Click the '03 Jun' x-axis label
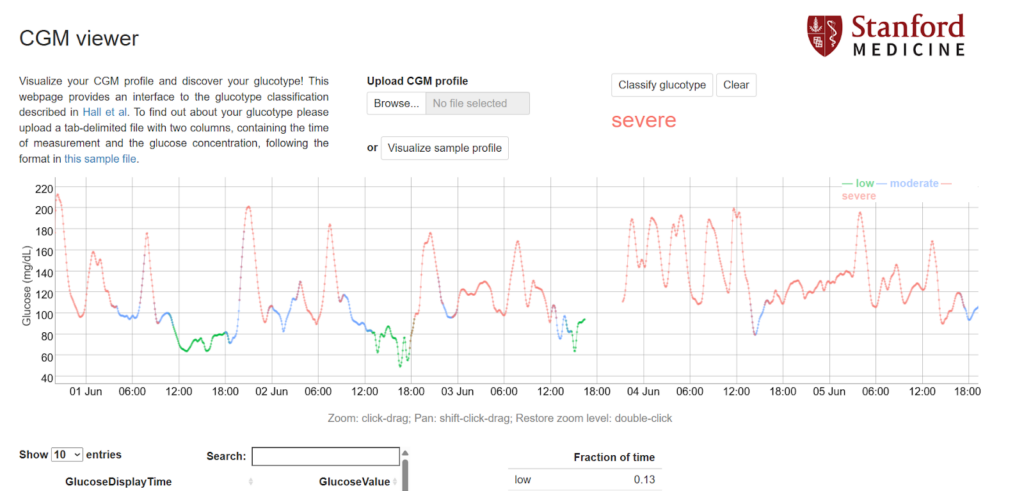 click(457, 392)
